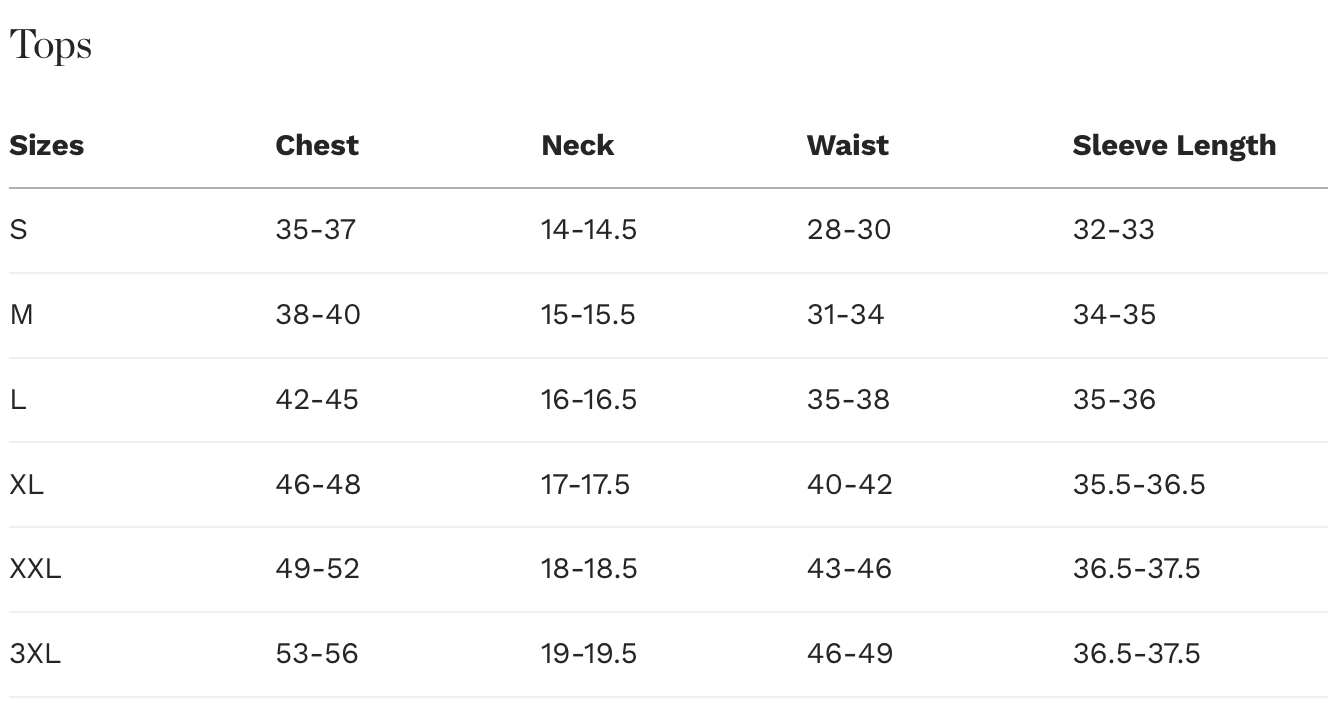Select the XL size row label
The image size is (1328, 704).
click(x=27, y=485)
